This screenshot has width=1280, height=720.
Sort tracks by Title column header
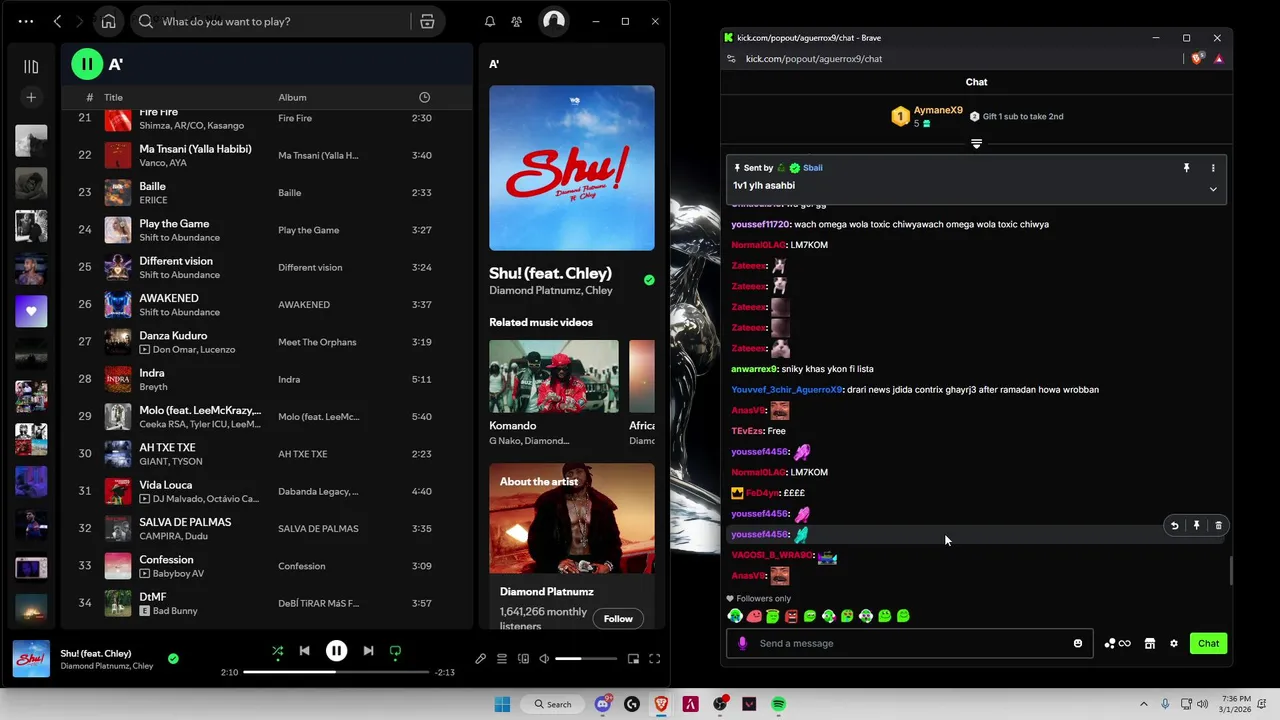pos(113,97)
